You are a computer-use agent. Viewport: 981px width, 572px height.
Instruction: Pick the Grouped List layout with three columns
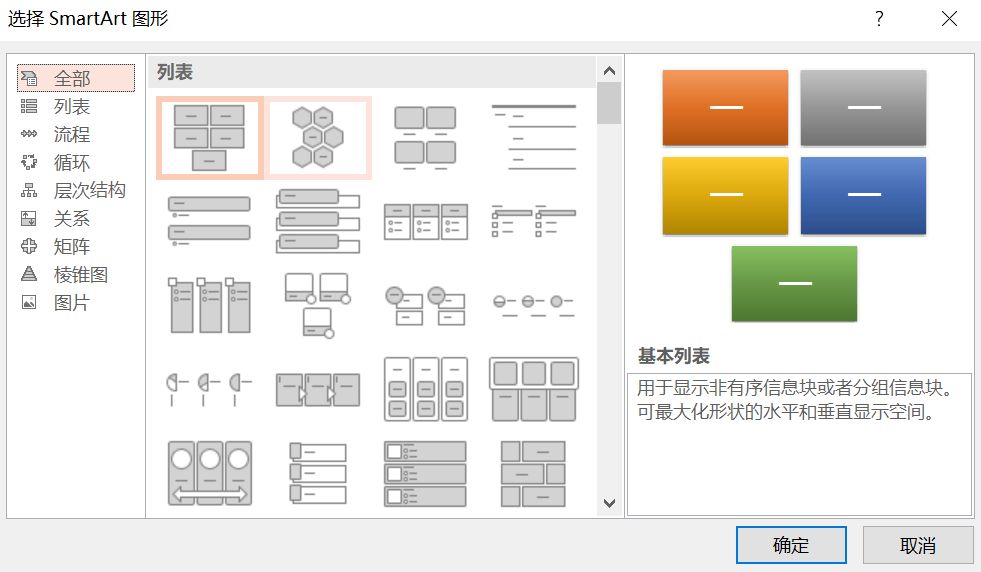425,389
